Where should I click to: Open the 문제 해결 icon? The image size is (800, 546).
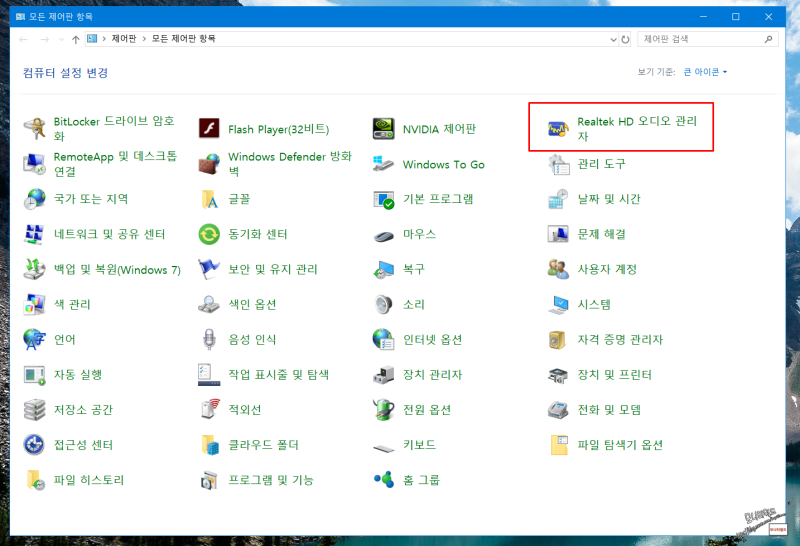coord(558,234)
